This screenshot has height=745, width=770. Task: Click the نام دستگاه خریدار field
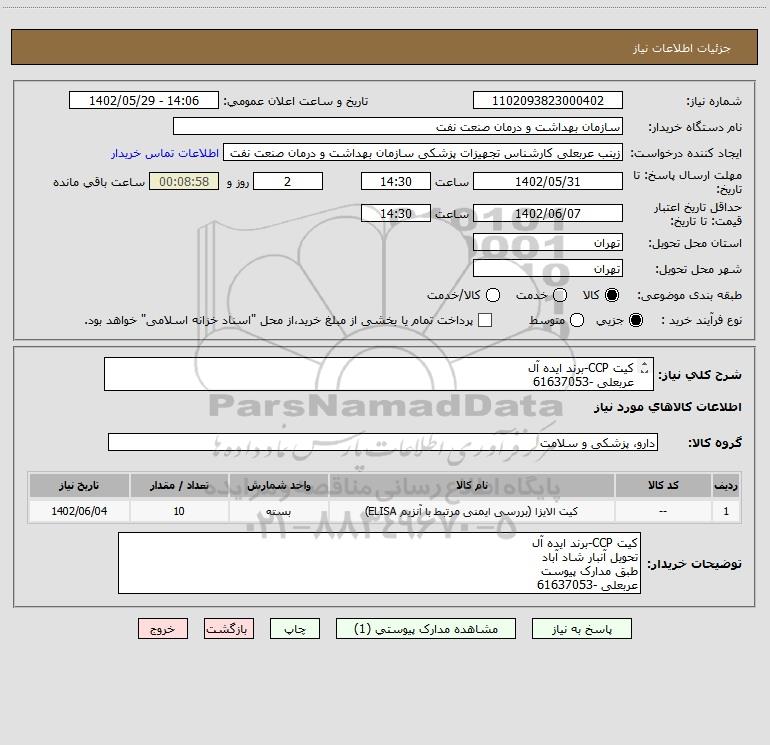(x=398, y=126)
